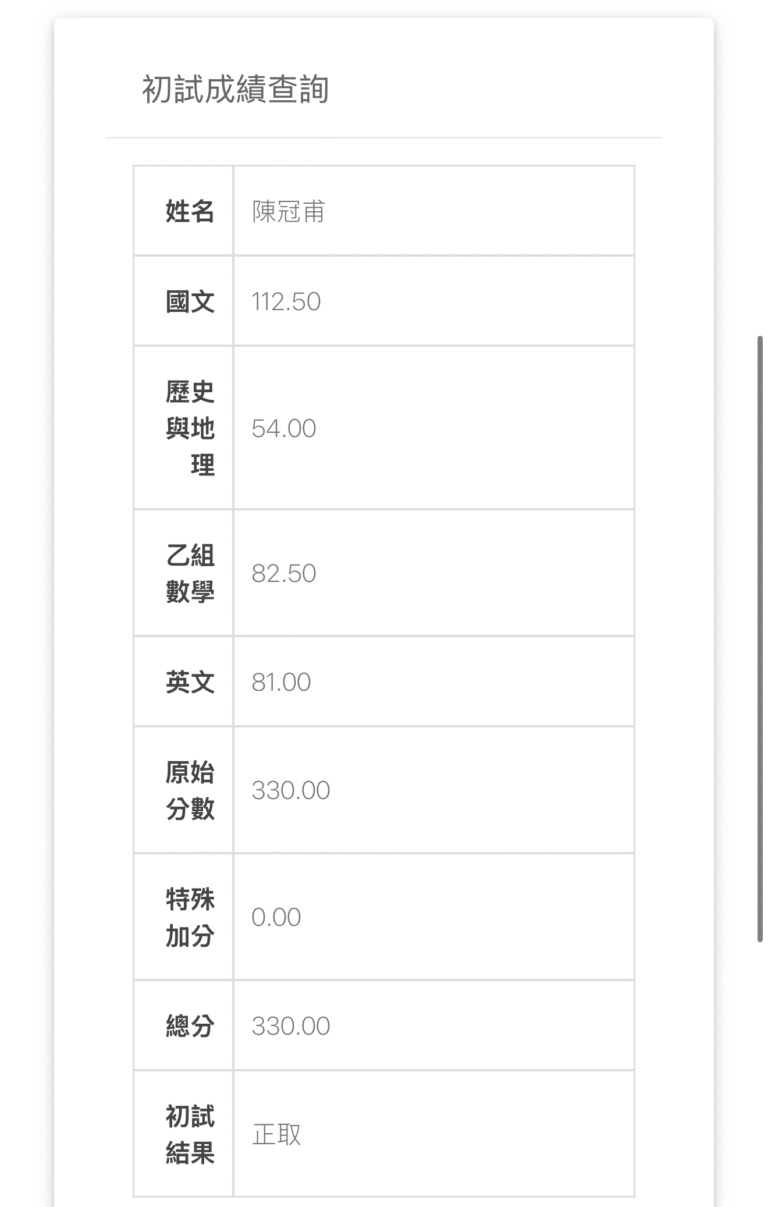Select the 歷史與地理 score 54.00
The height and width of the screenshot is (1207, 768).
point(284,429)
